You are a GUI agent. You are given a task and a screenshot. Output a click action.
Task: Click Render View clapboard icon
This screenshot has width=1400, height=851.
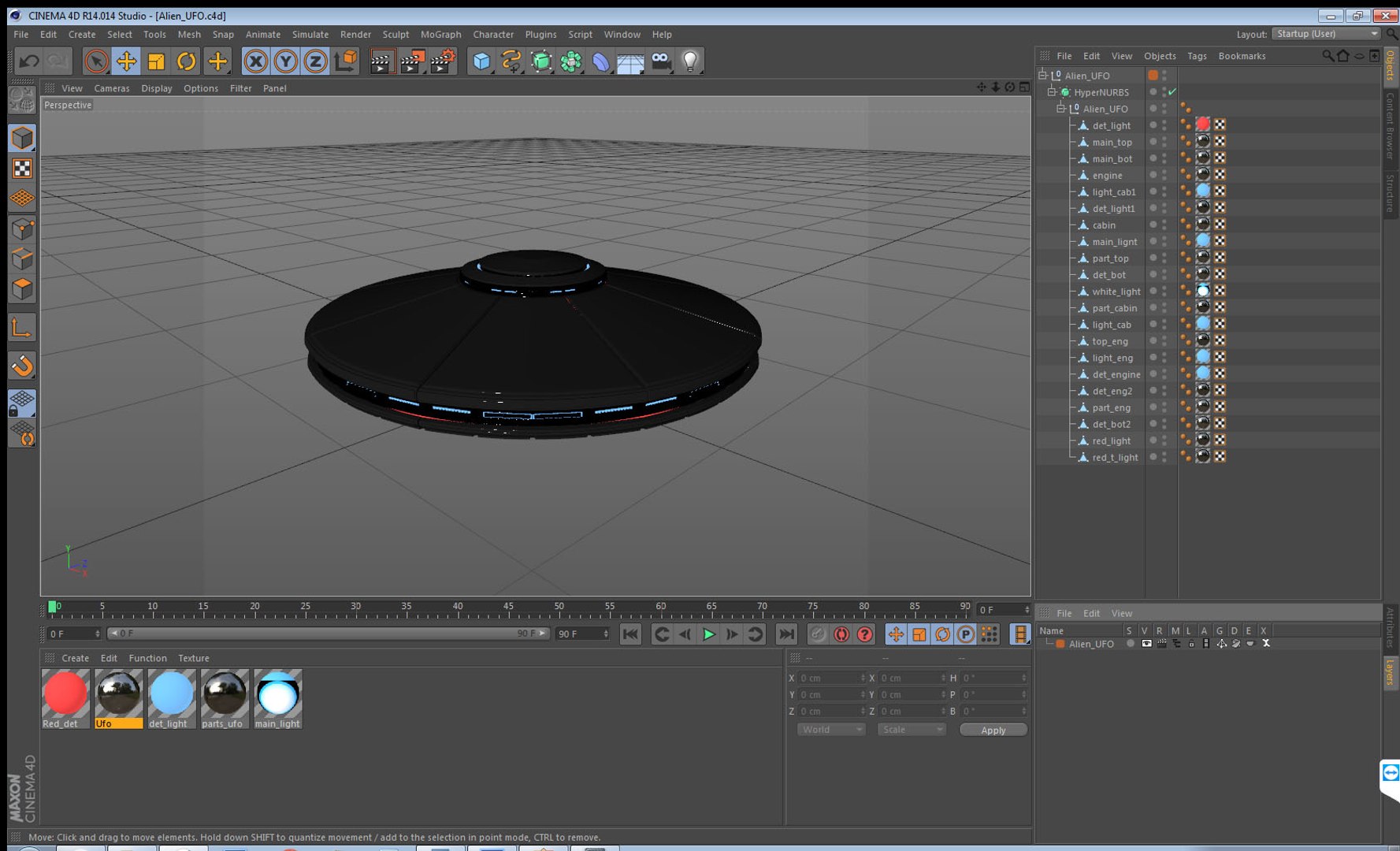(x=381, y=61)
